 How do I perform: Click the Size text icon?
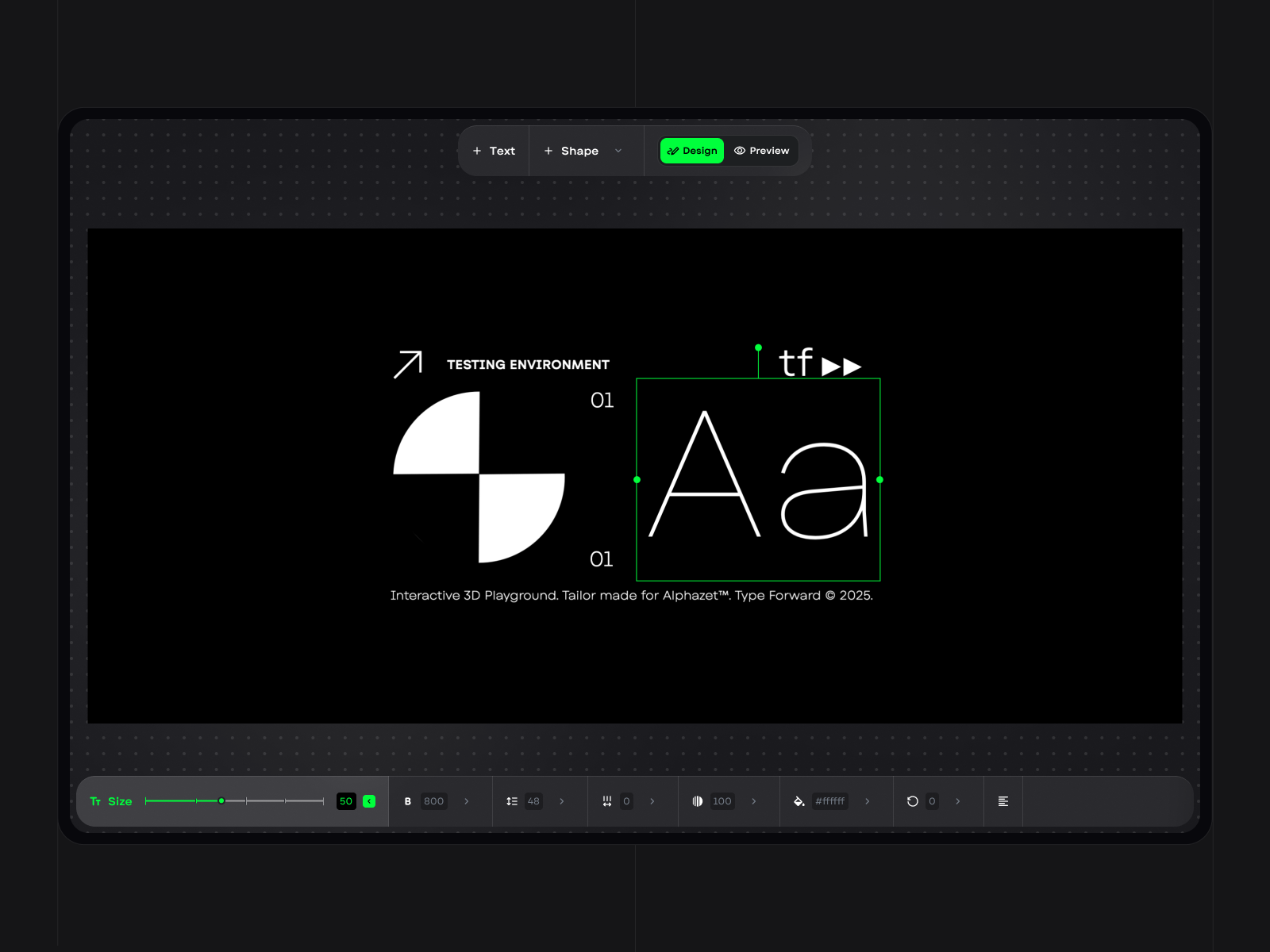click(x=95, y=801)
